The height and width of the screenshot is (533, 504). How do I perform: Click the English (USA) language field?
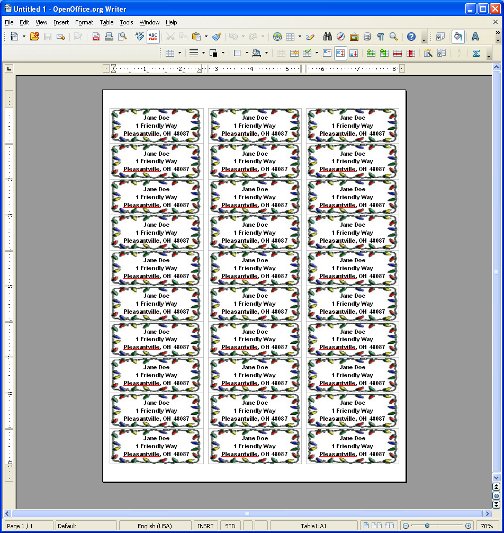(x=155, y=526)
